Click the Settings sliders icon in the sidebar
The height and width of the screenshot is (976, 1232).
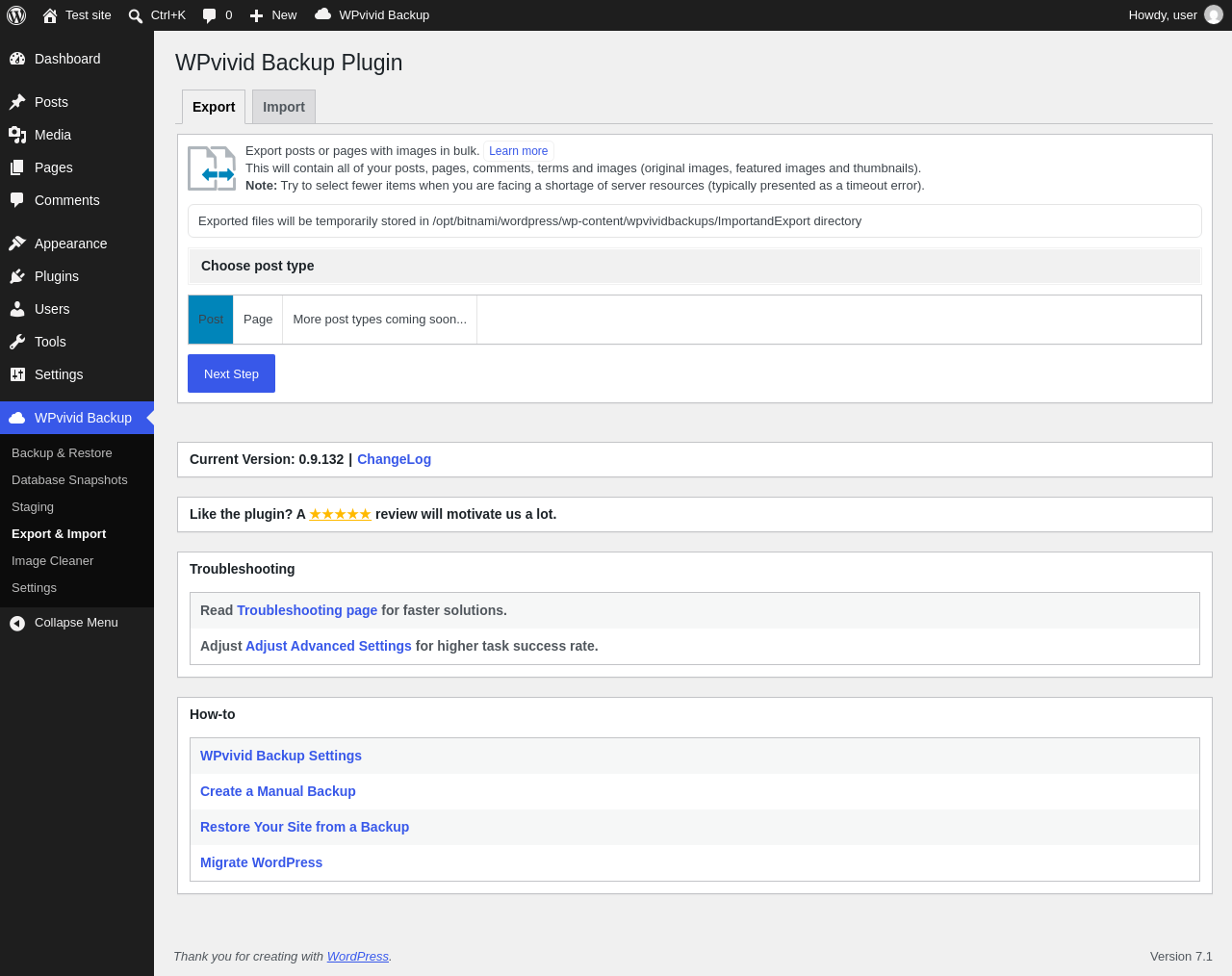[17, 374]
